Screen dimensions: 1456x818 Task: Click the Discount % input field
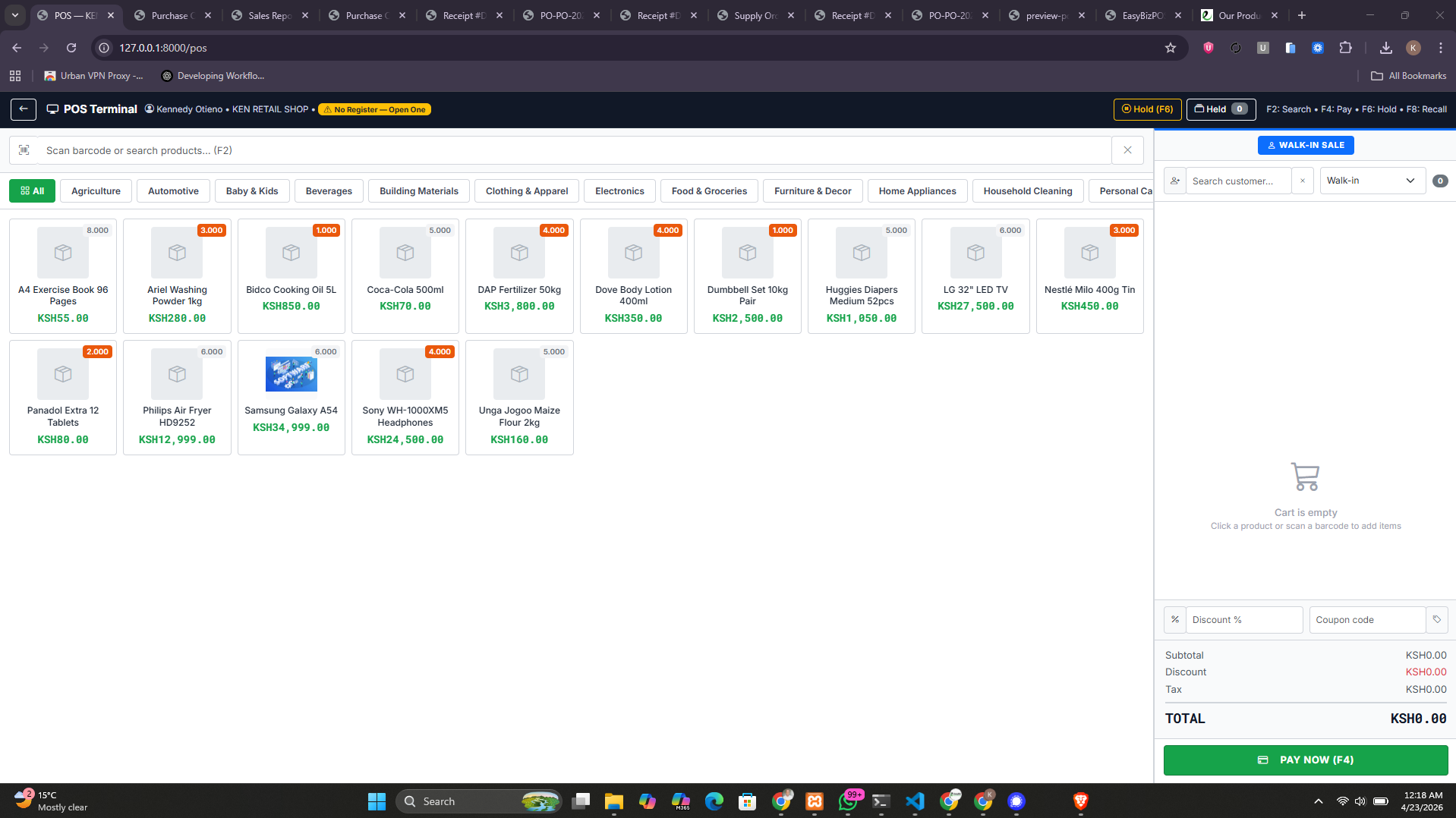pyautogui.click(x=1244, y=620)
